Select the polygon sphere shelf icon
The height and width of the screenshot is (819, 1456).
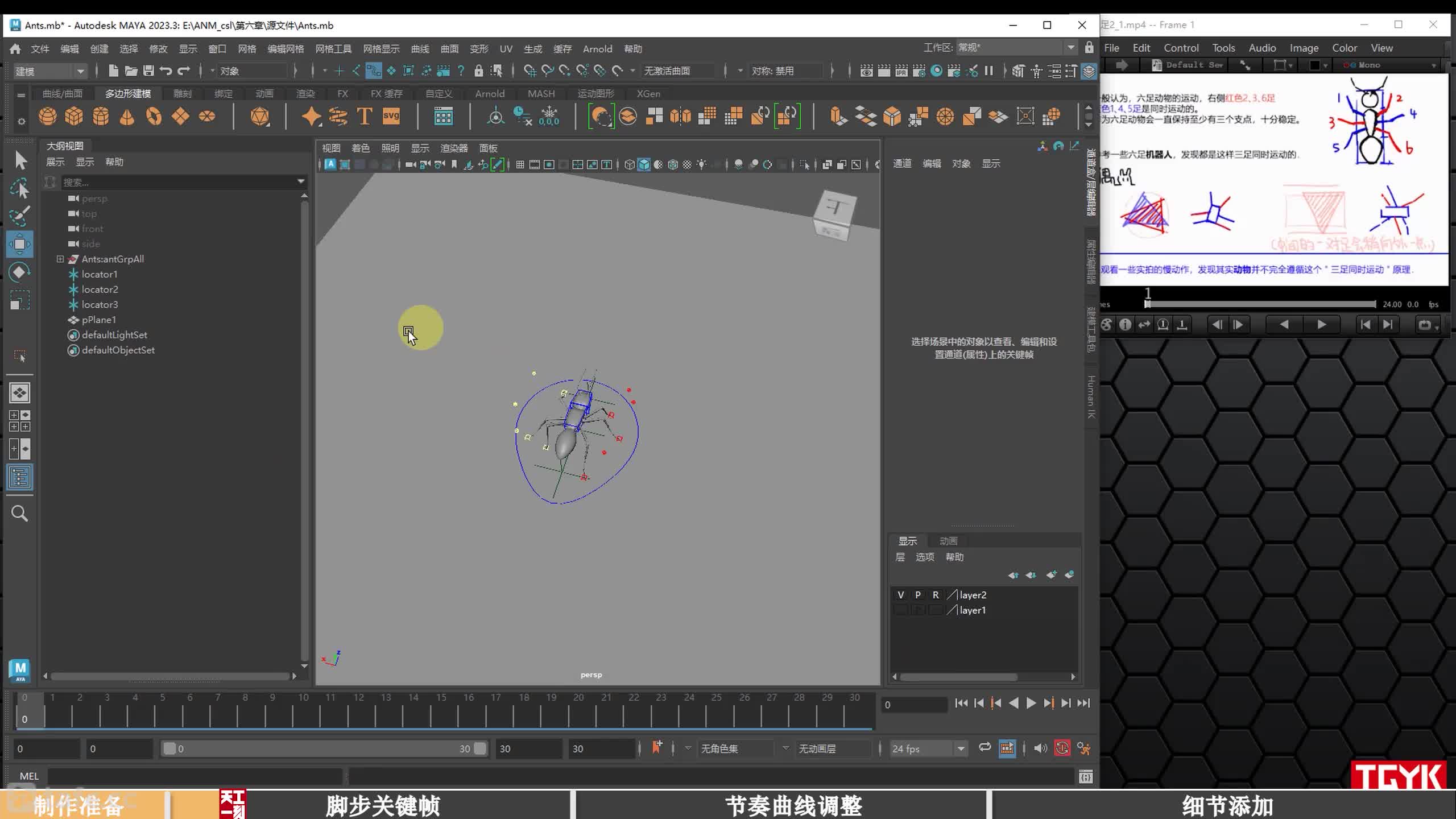pyautogui.click(x=48, y=116)
